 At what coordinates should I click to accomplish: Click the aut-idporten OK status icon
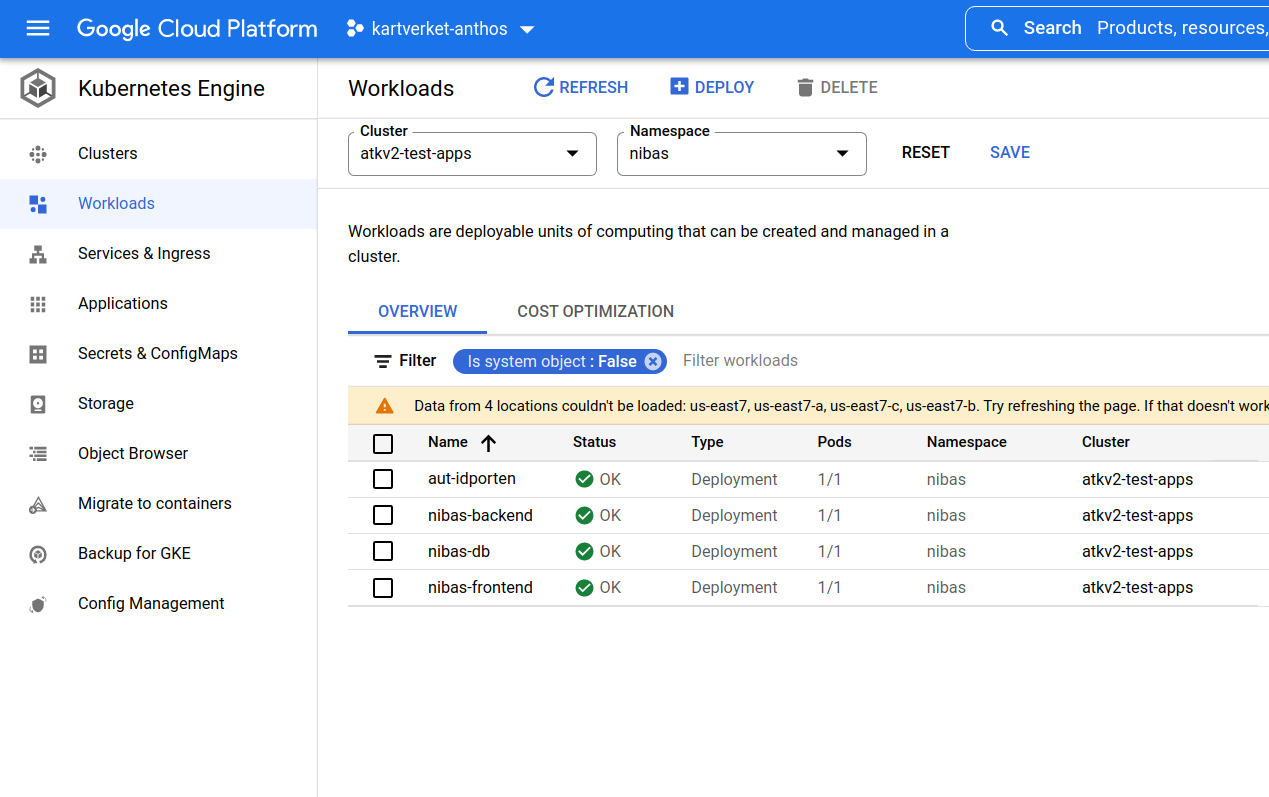(x=585, y=479)
